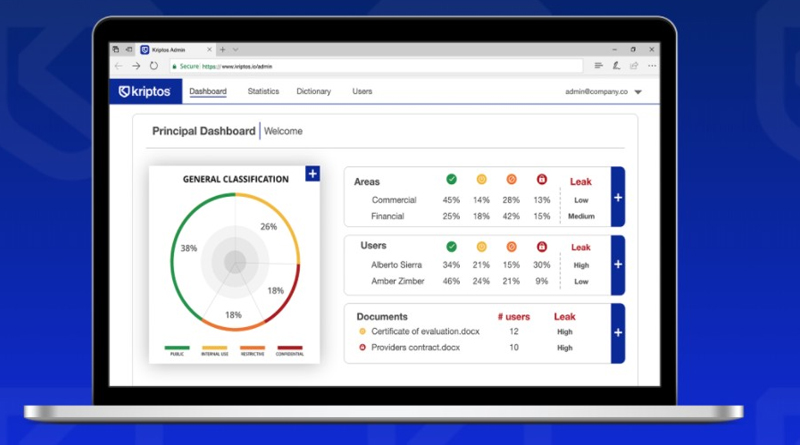800x445 pixels.
Task: Click the Kriptos logo in header
Action: click(x=145, y=91)
